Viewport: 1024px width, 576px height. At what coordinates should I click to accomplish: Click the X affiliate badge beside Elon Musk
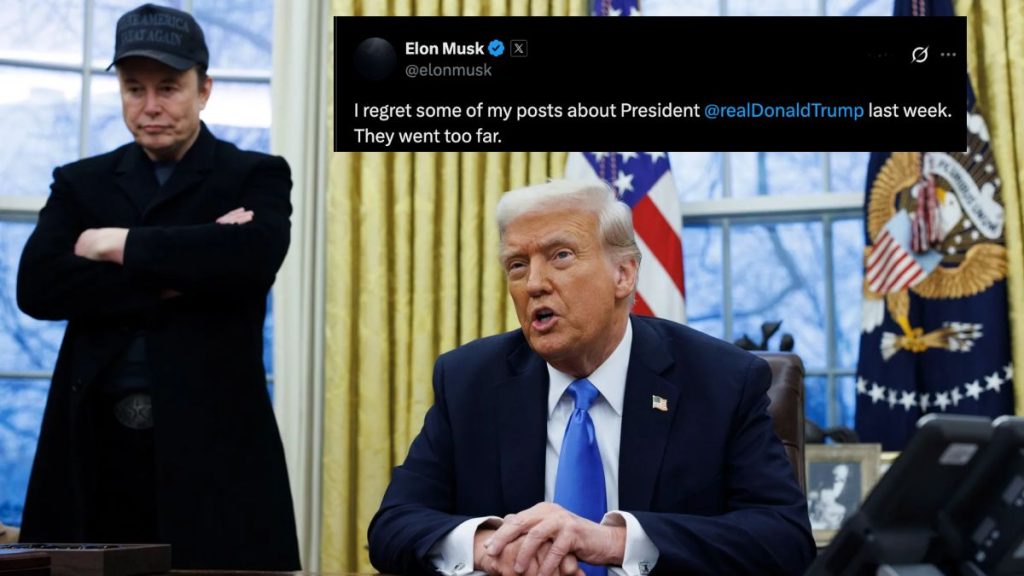coord(519,48)
